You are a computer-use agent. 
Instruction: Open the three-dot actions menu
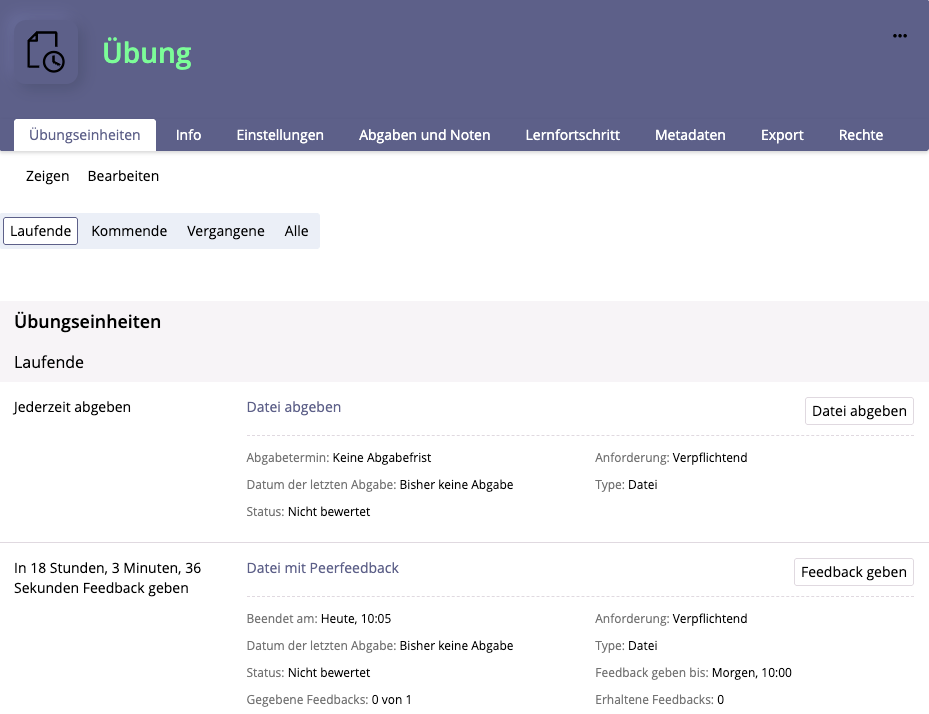(899, 36)
